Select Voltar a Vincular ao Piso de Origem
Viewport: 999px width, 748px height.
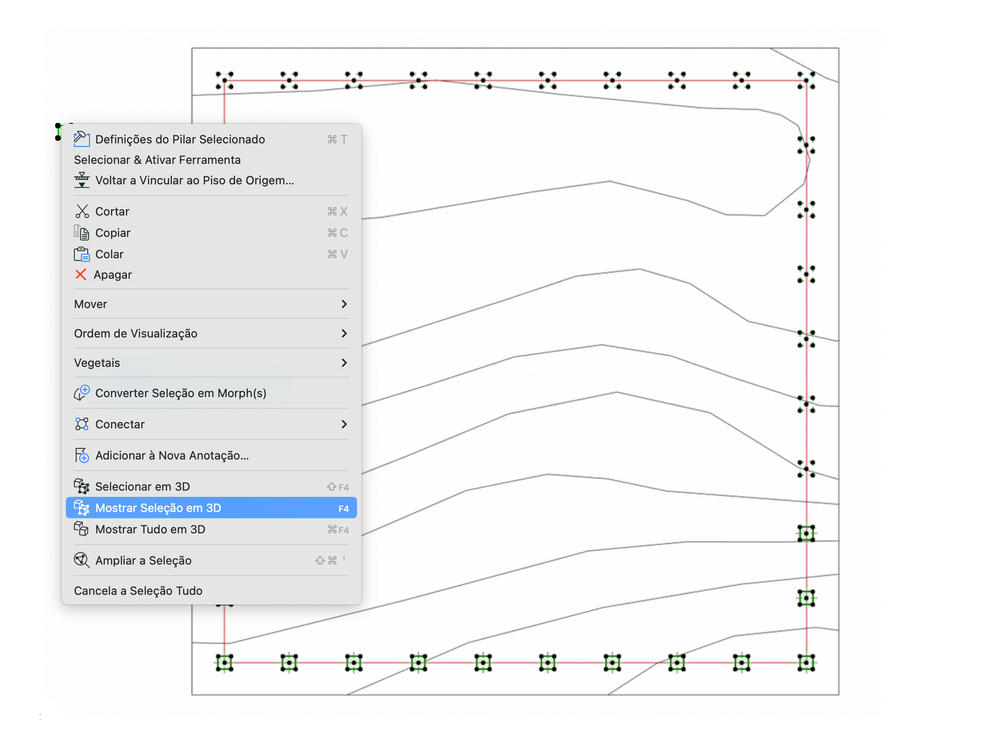coord(211,180)
